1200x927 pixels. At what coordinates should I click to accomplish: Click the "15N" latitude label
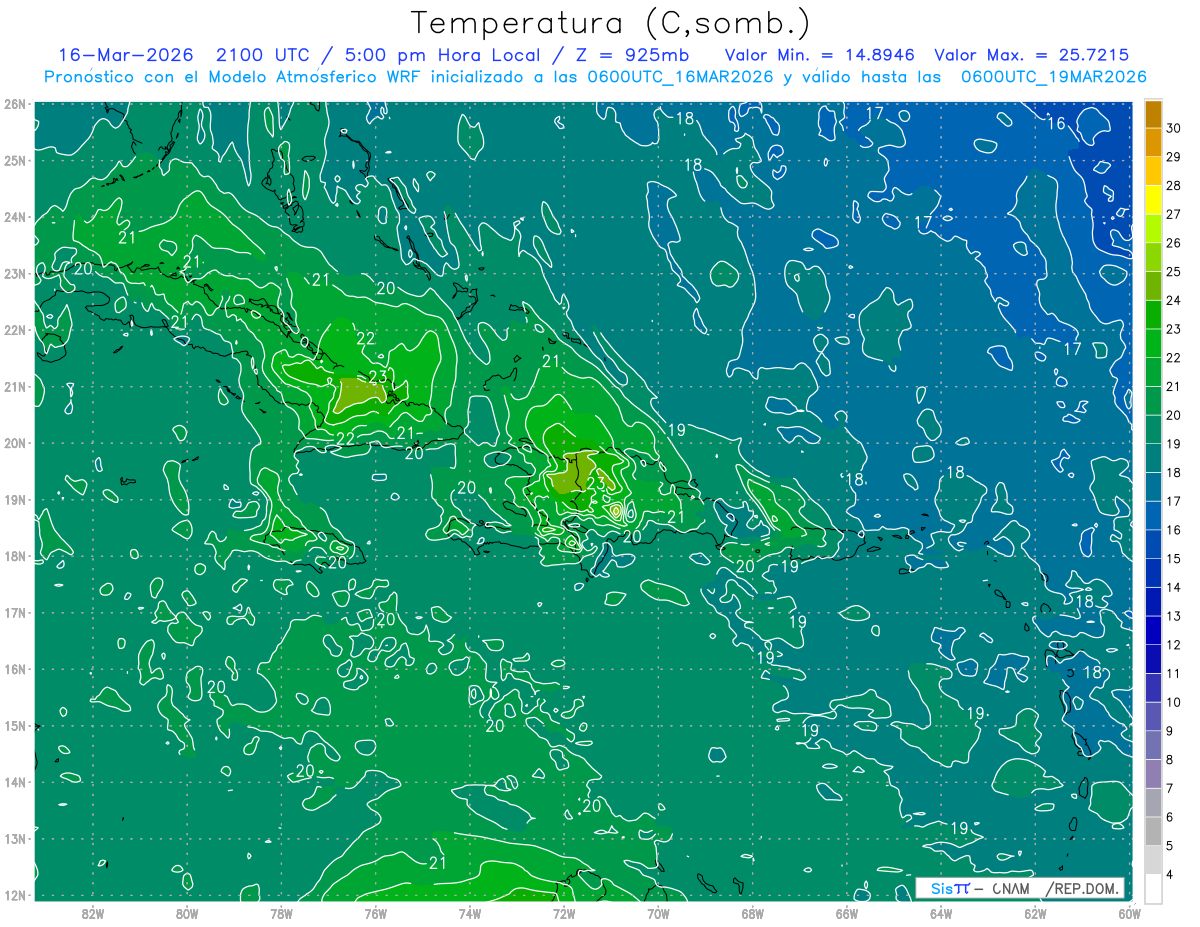tap(15, 725)
